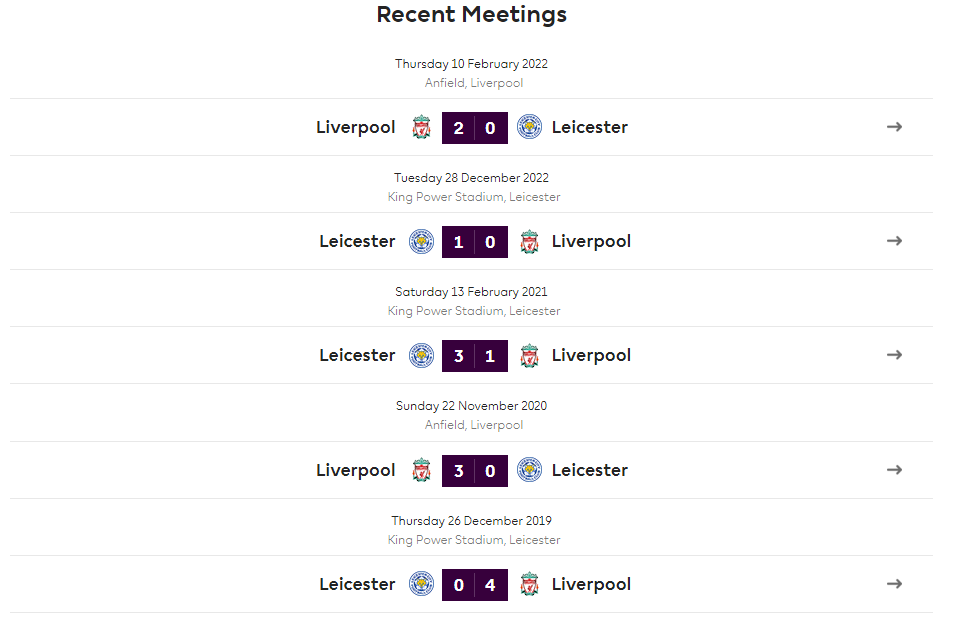Click Leicester team name in 0-4 match

coord(357,584)
